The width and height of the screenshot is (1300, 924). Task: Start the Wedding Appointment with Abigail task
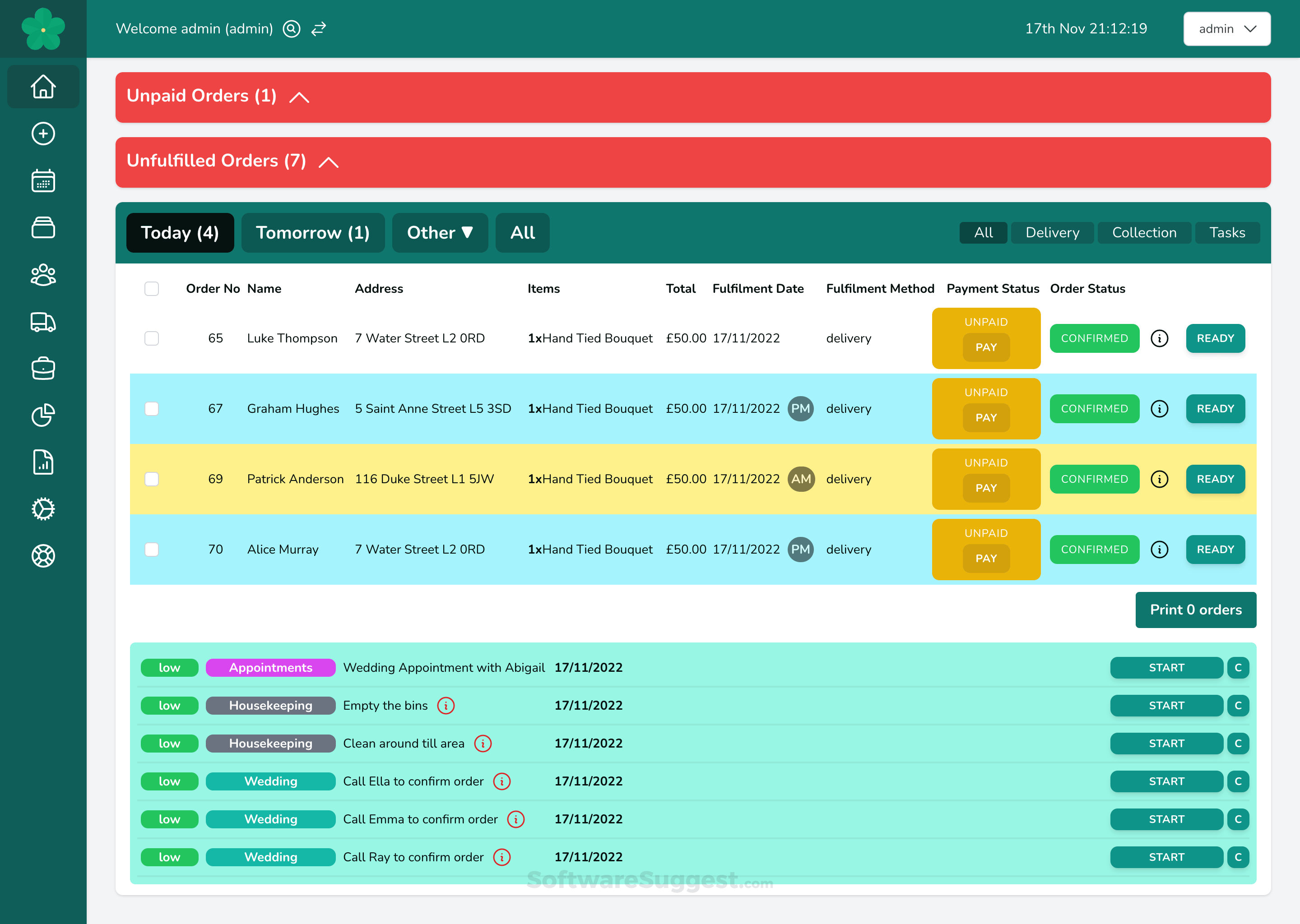point(1165,668)
